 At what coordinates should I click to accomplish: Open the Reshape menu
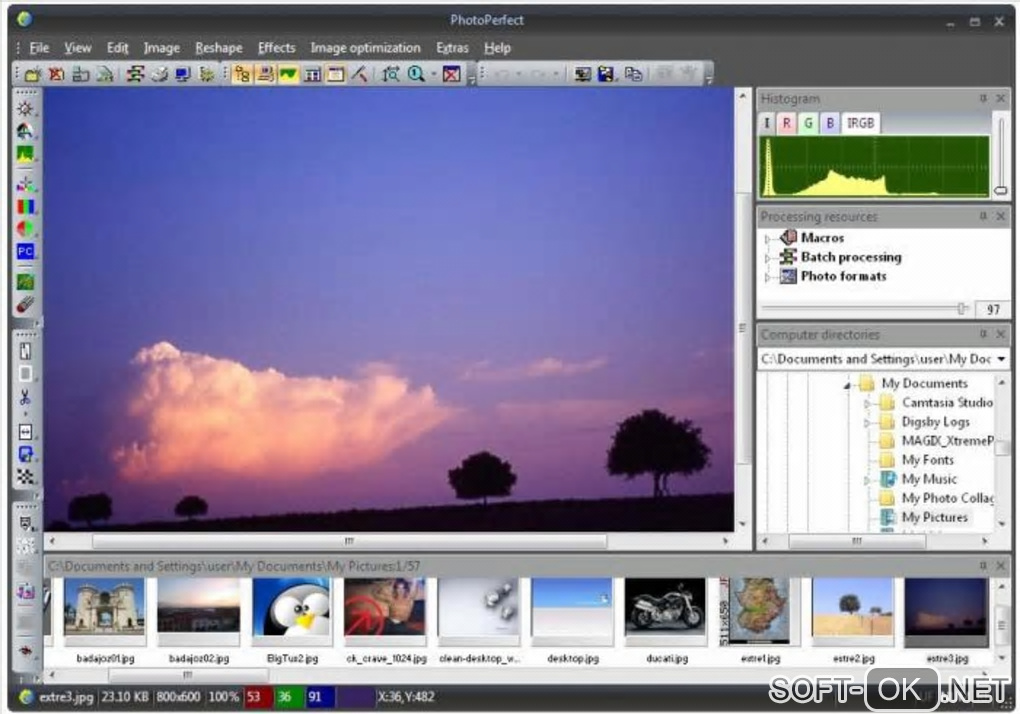(x=219, y=48)
